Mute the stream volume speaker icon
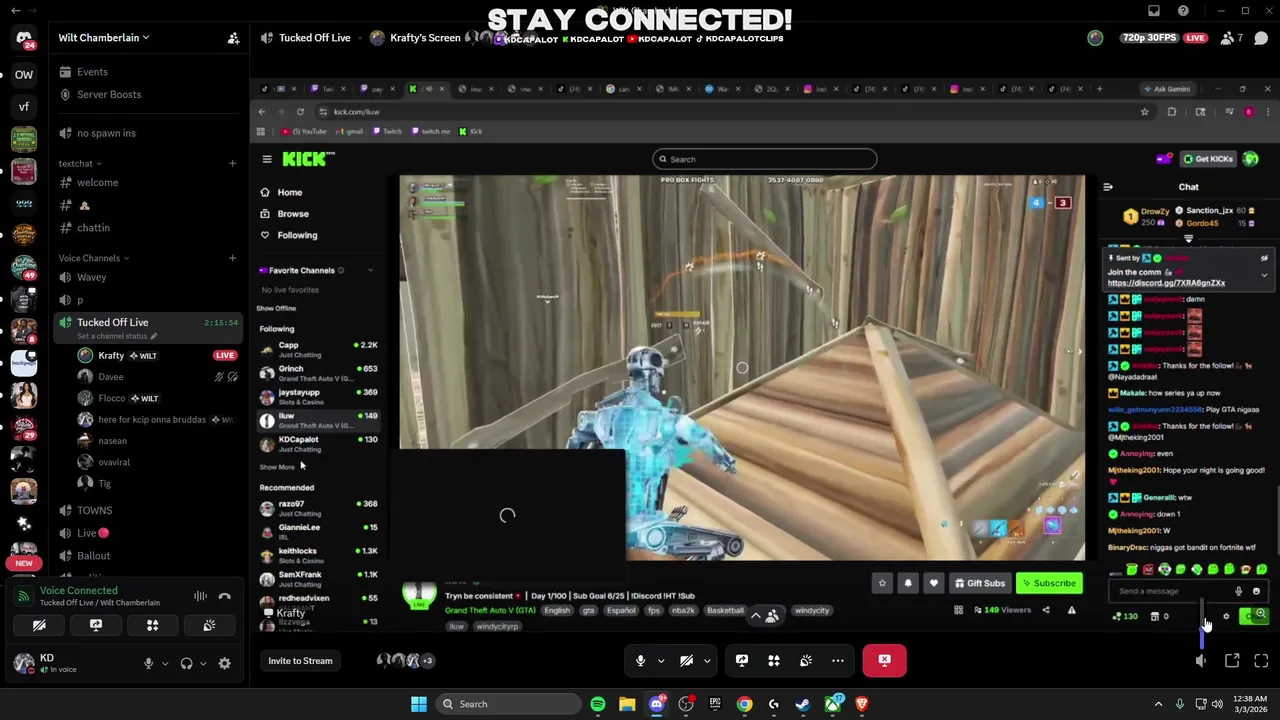1280x720 pixels. pos(1201,661)
